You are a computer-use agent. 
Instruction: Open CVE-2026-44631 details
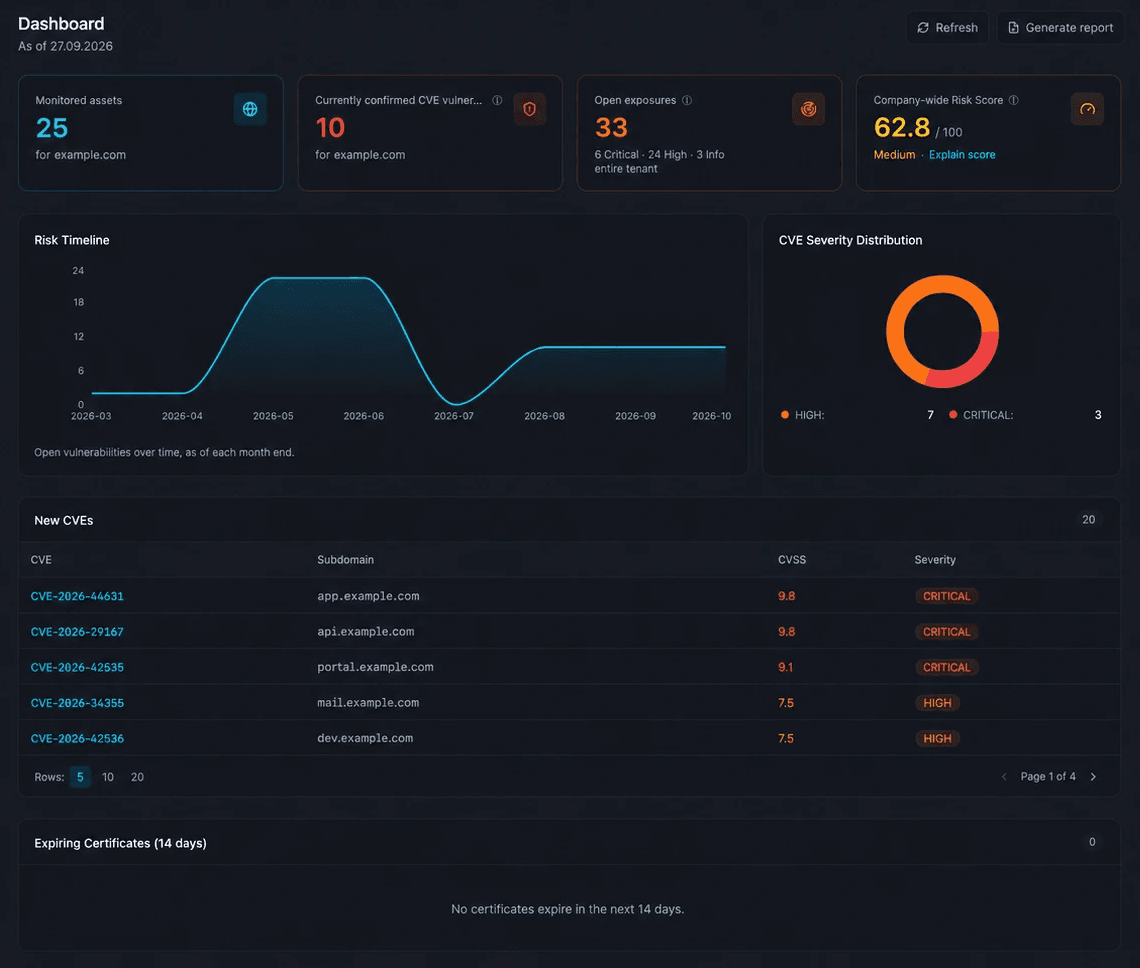[77, 596]
